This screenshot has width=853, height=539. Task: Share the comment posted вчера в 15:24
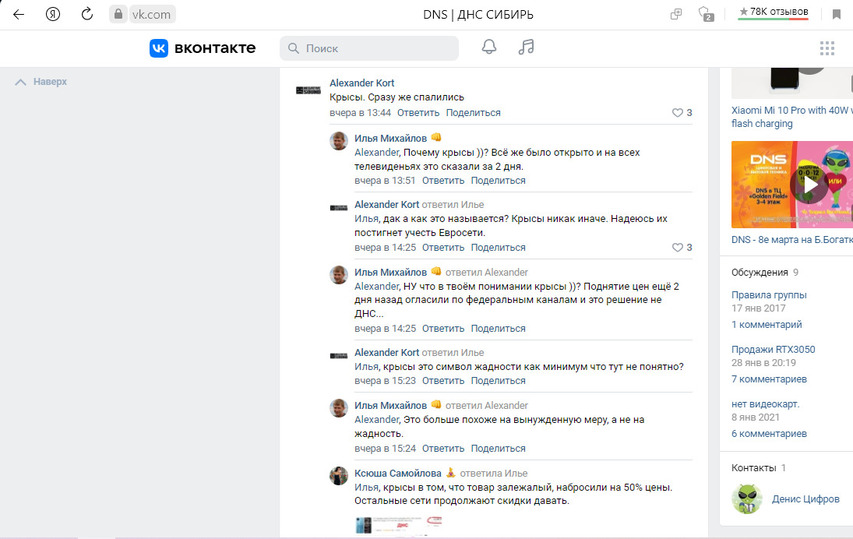click(x=498, y=449)
